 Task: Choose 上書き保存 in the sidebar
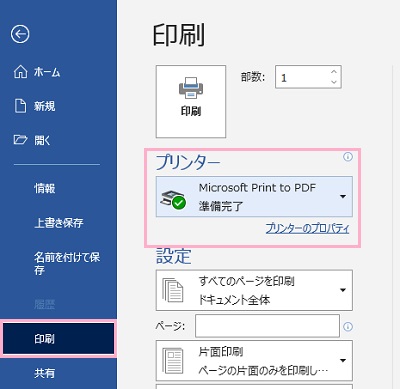[x=59, y=222]
